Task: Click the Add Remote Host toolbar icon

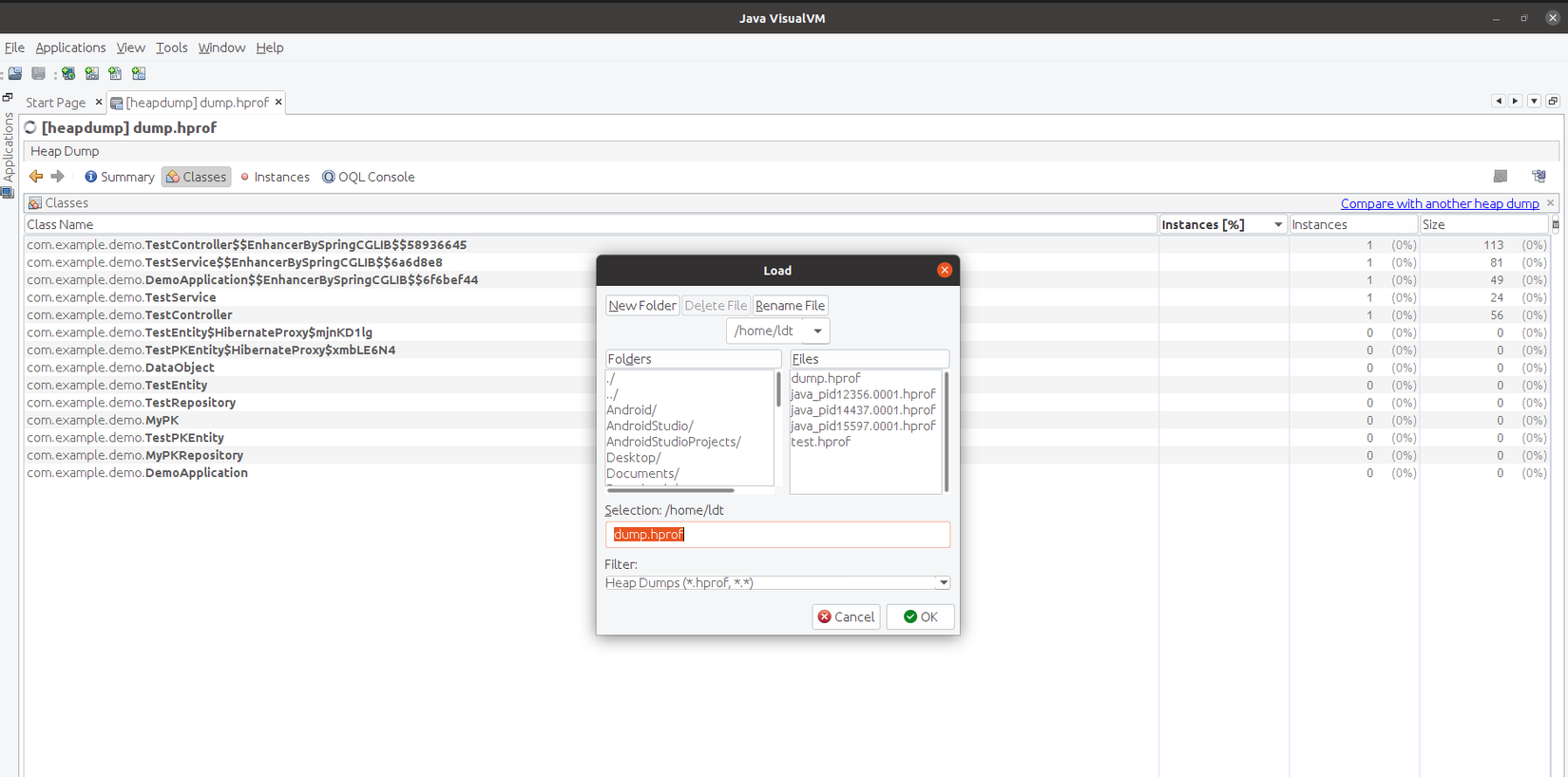Action: (x=68, y=73)
